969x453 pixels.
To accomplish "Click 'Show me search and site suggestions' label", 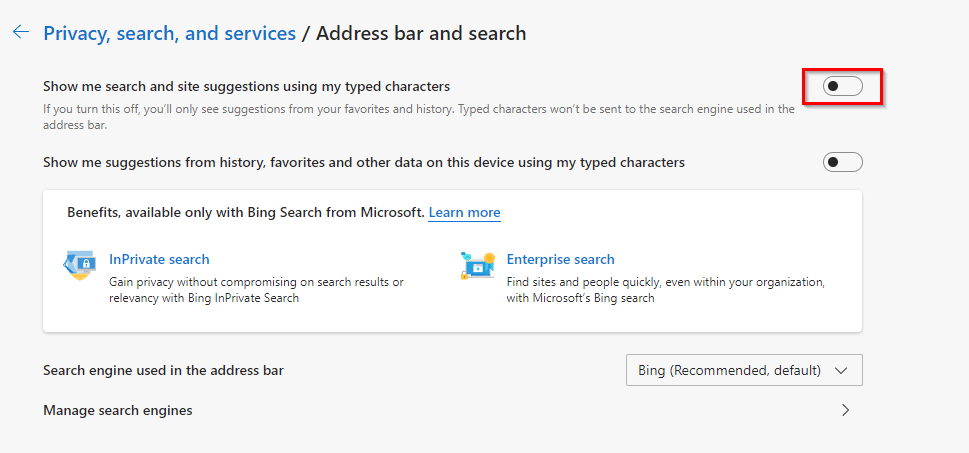I will coord(247,87).
